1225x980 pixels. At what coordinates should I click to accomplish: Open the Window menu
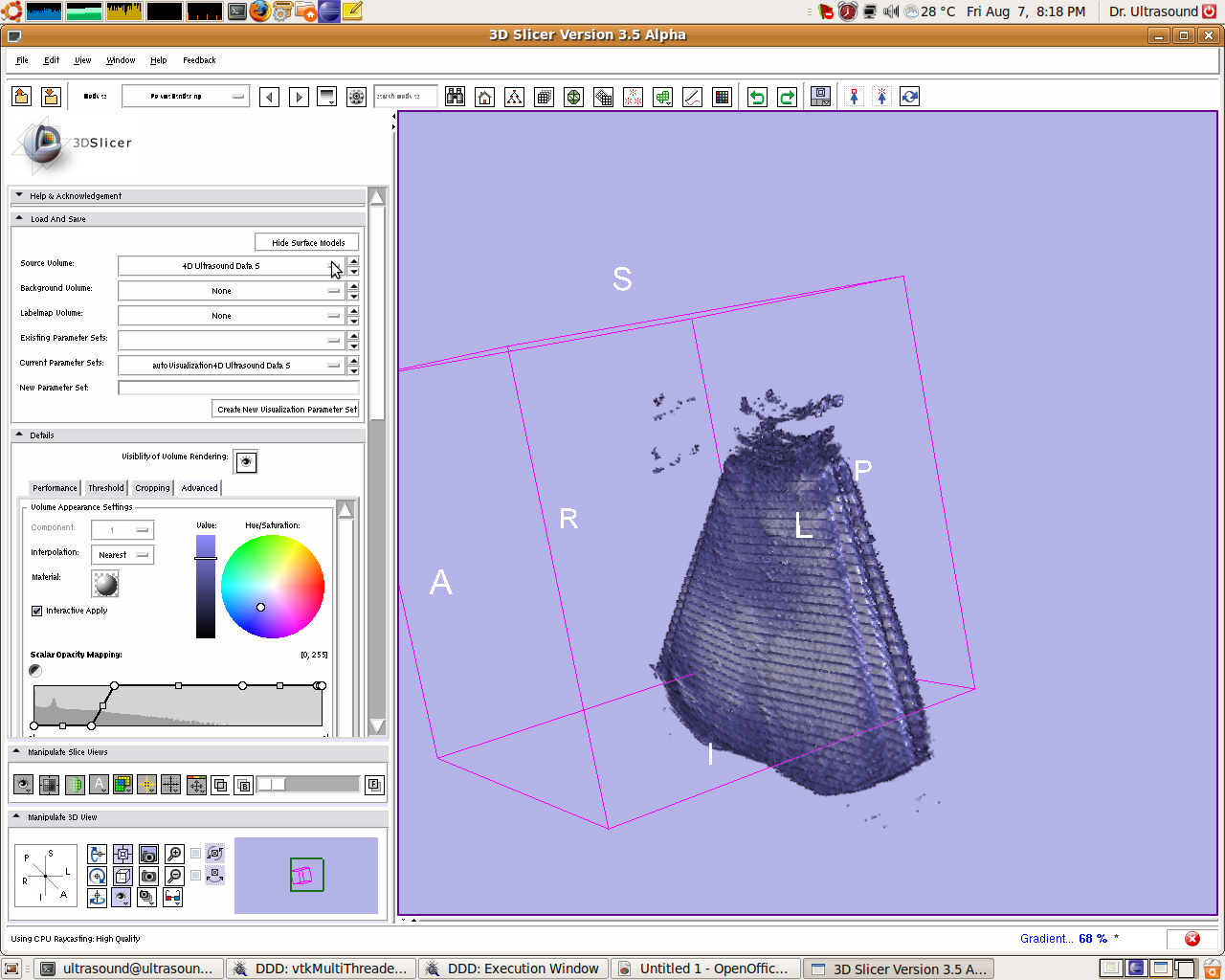(x=121, y=60)
